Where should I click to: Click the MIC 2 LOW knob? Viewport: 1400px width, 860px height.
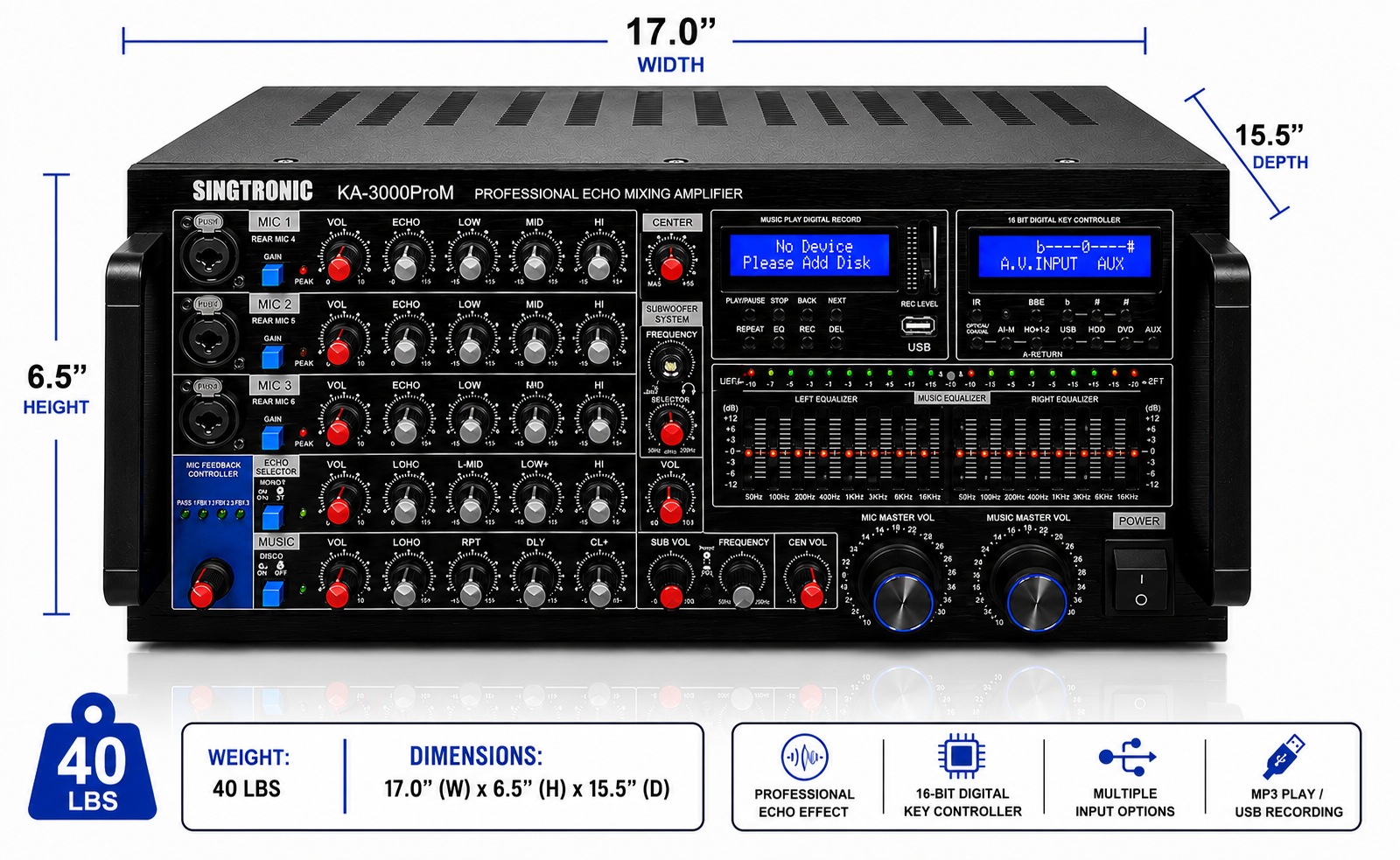tap(471, 346)
